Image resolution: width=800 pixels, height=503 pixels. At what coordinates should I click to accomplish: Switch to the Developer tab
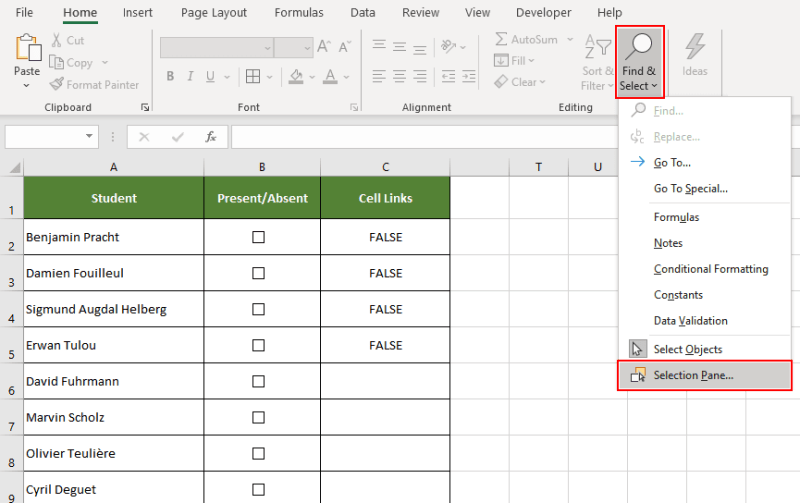pos(543,12)
